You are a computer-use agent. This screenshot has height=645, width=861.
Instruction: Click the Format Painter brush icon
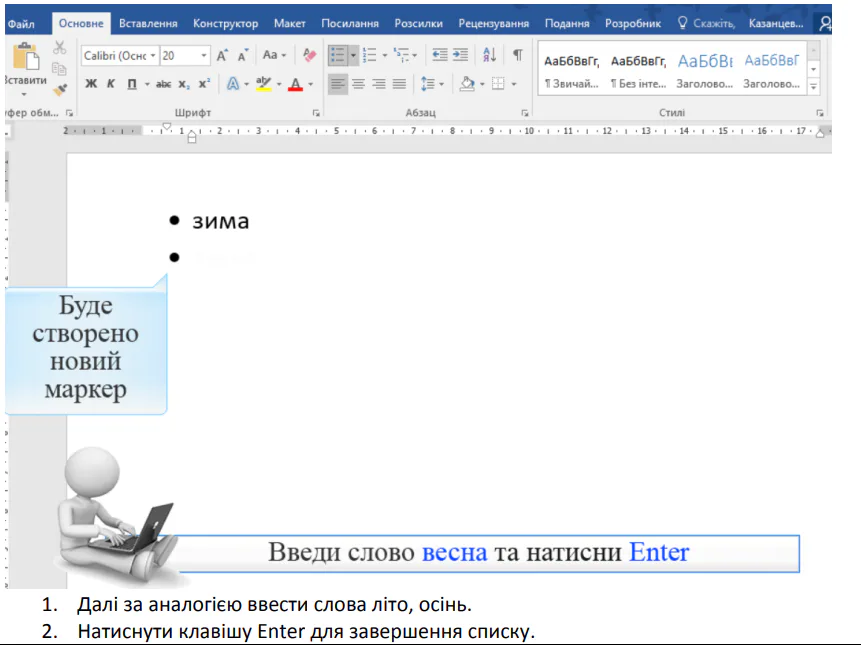click(x=60, y=90)
